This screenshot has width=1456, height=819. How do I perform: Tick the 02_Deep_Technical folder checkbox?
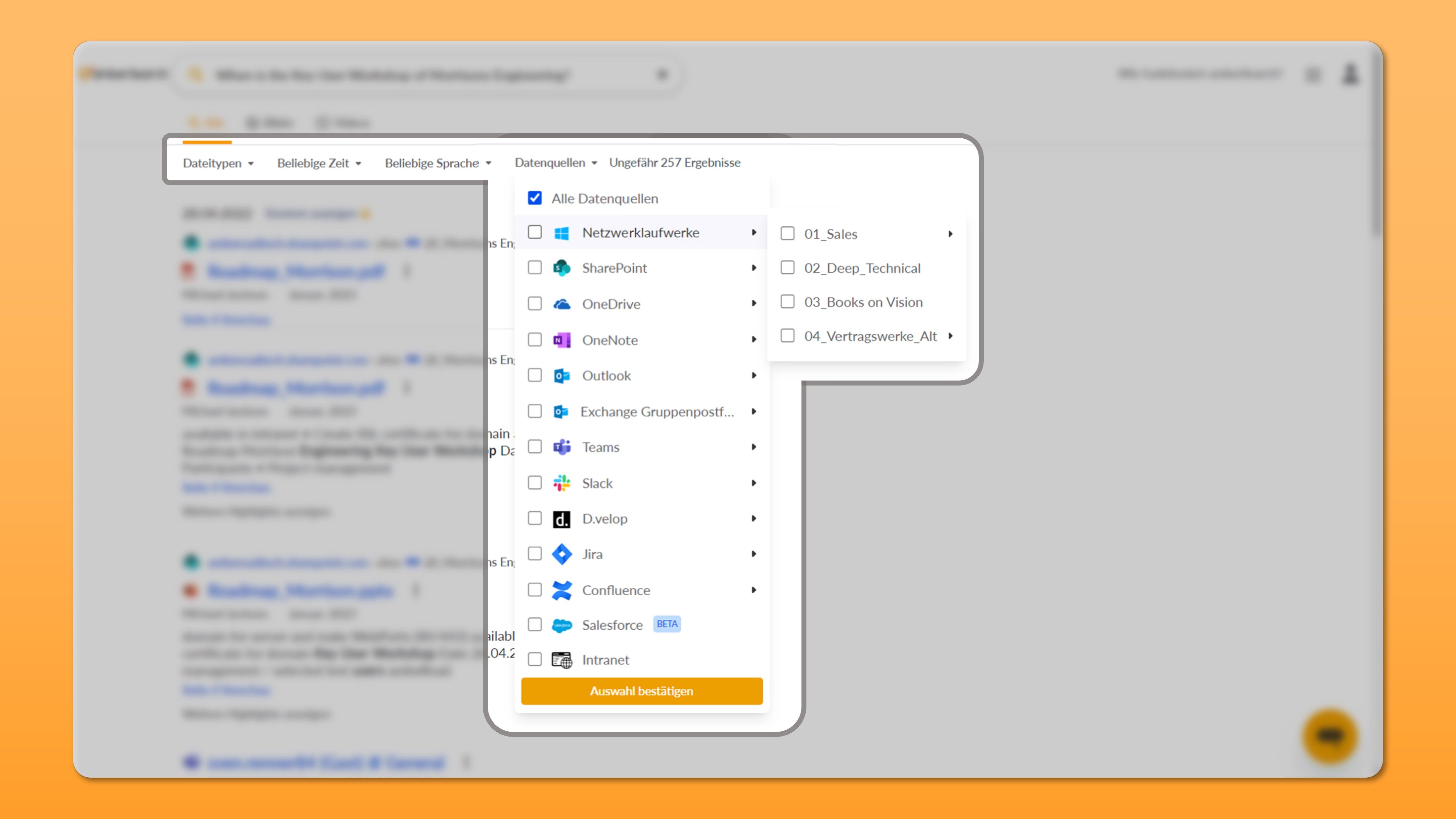tap(787, 267)
